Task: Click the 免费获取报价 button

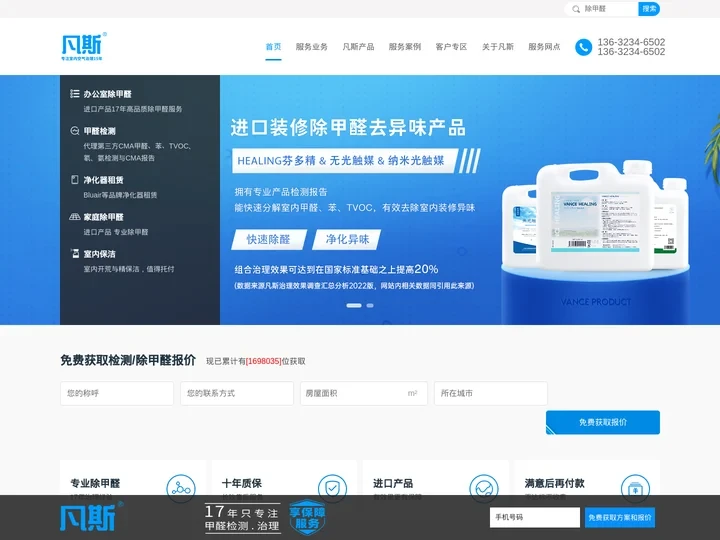Action: click(602, 422)
